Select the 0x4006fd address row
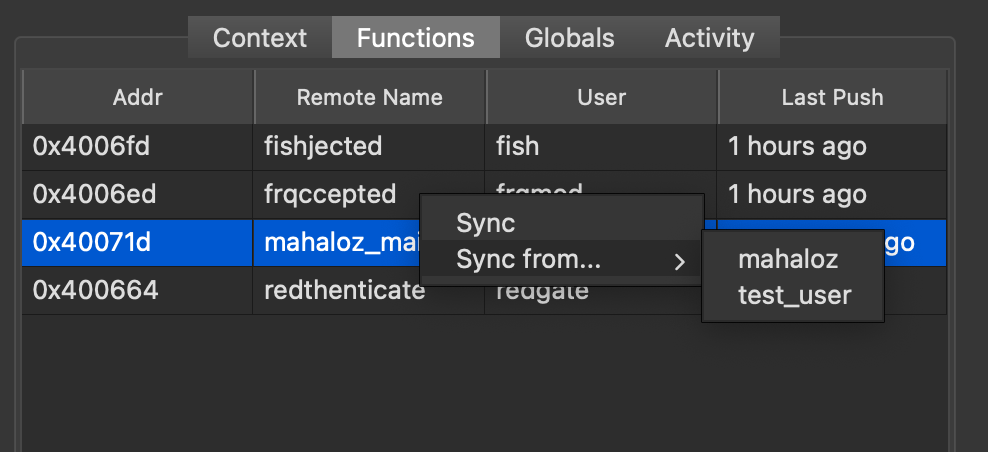The image size is (988, 452). (x=91, y=146)
